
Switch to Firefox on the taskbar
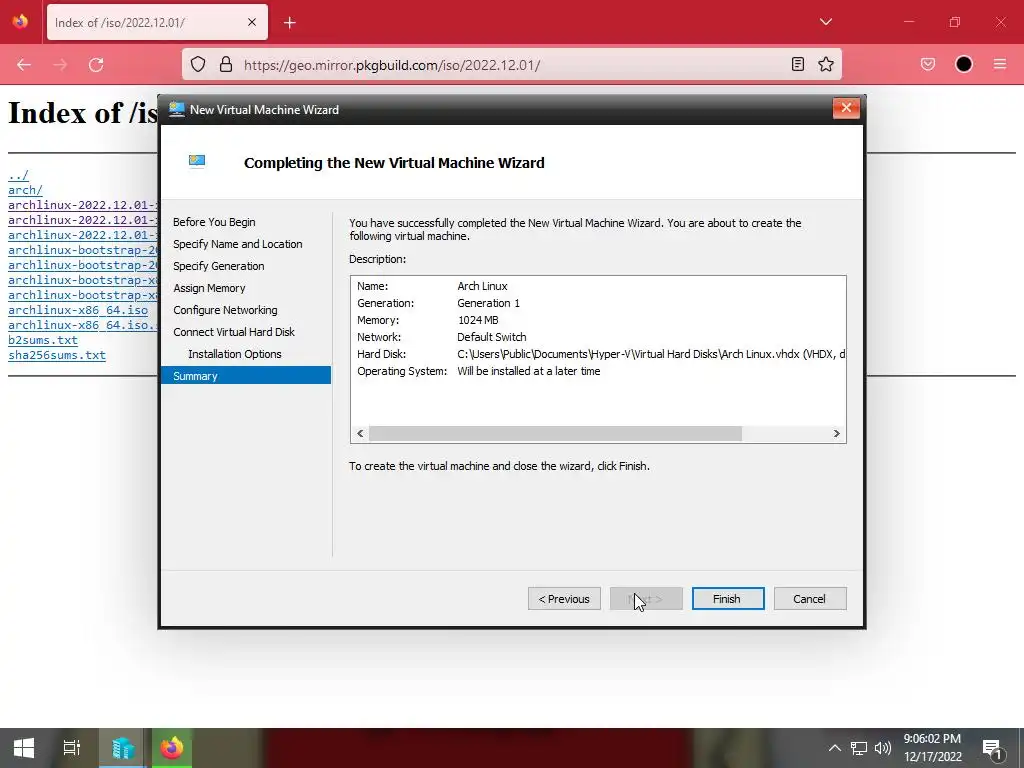point(172,748)
